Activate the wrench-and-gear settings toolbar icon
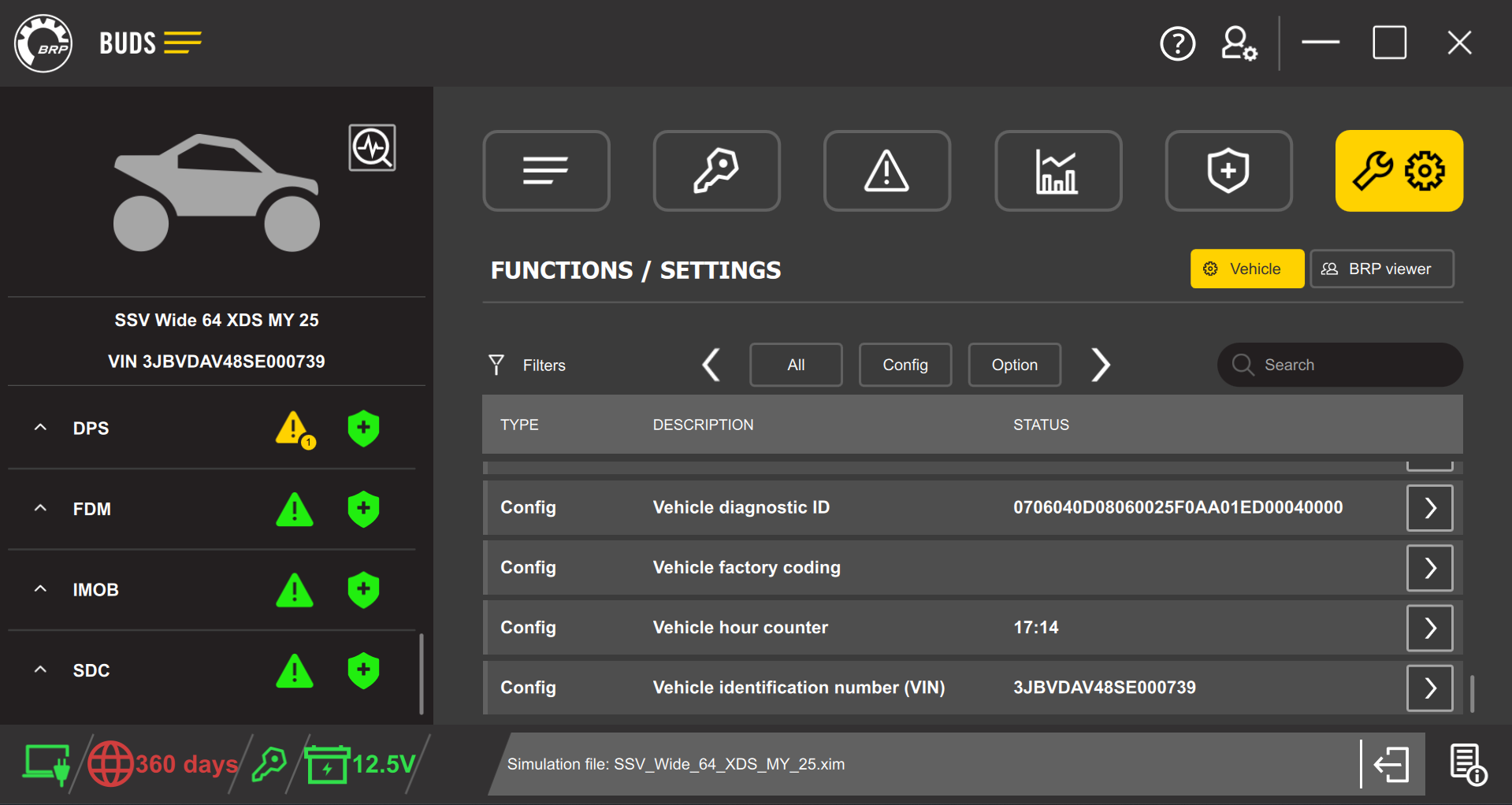 click(x=1399, y=170)
